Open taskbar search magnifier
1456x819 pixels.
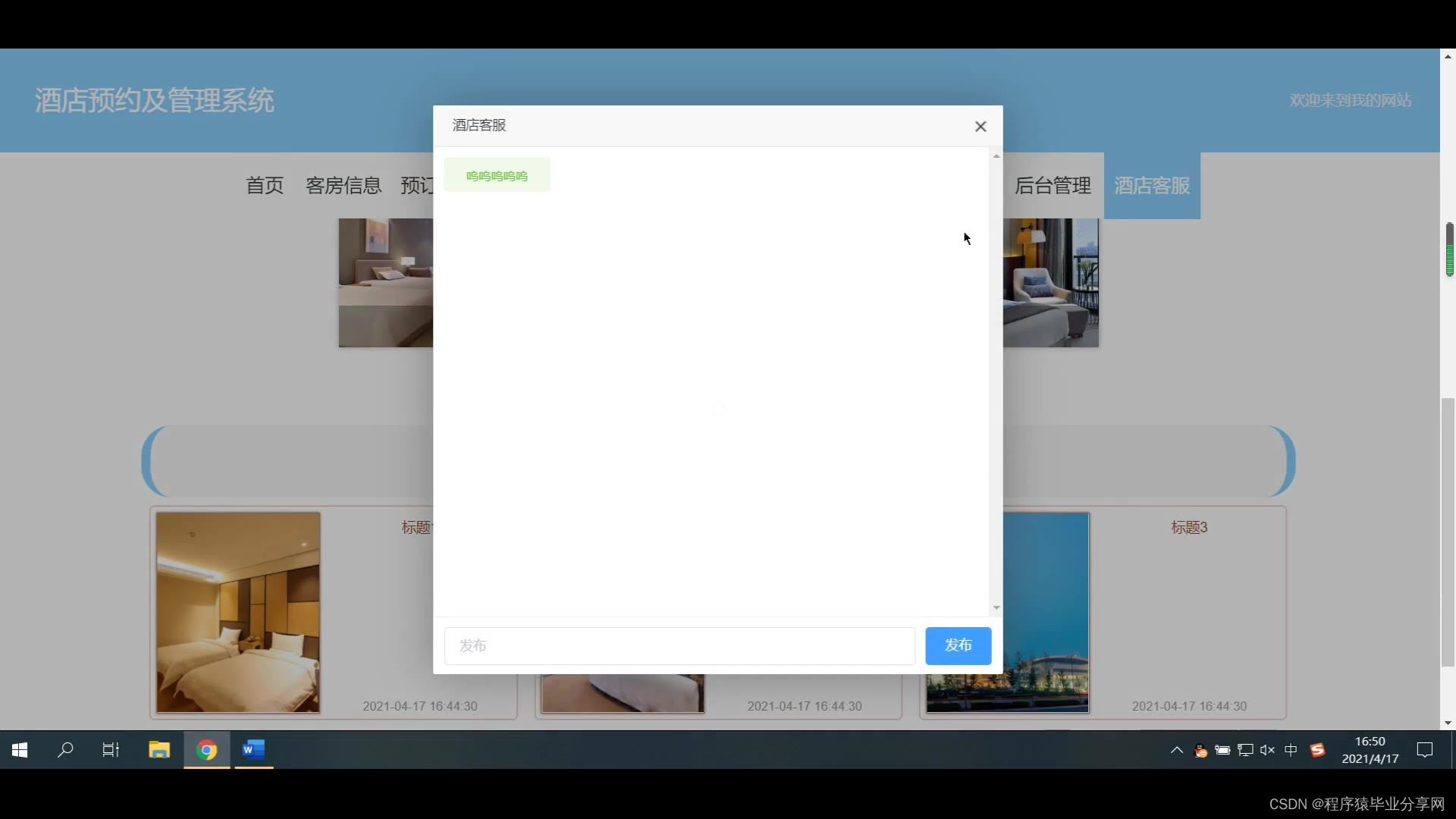66,750
